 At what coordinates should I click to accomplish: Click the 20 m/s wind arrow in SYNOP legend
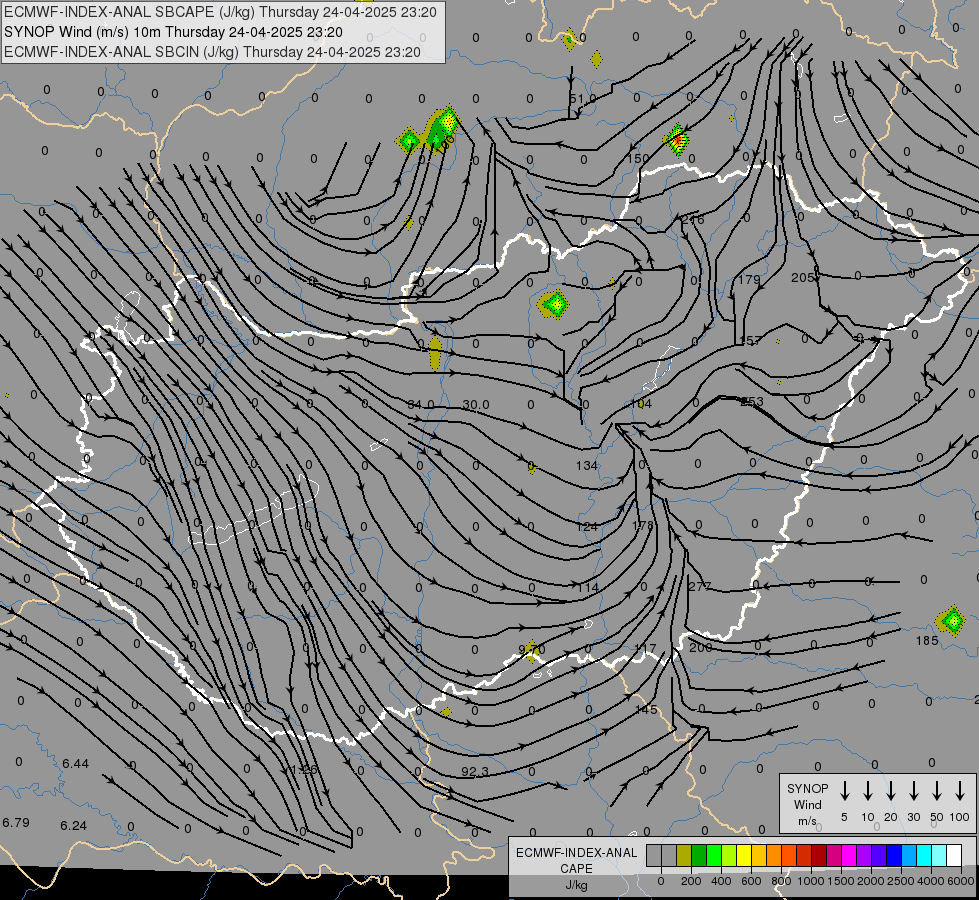[891, 791]
